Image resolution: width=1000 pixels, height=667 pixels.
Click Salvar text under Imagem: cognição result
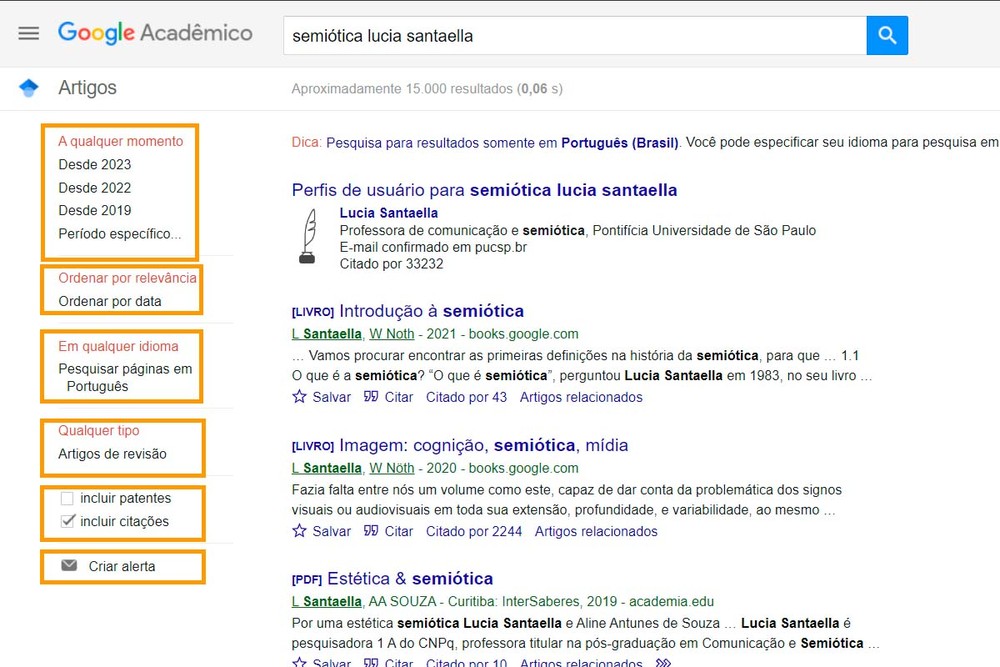tap(332, 531)
